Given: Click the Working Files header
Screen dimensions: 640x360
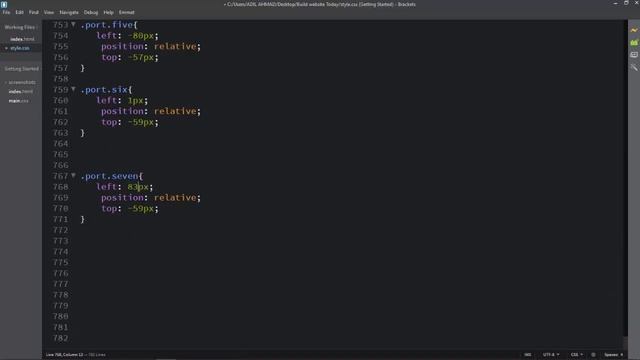Looking at the screenshot, I should tap(20, 27).
